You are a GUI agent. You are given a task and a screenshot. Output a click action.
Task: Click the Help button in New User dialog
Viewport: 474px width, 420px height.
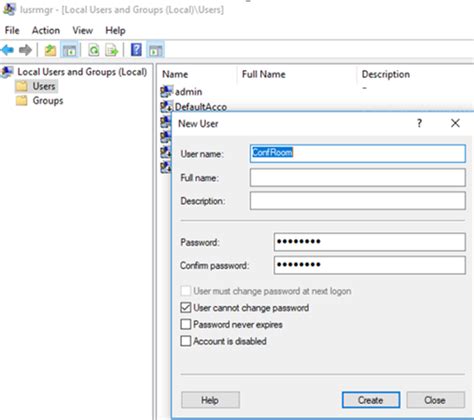coord(210,400)
